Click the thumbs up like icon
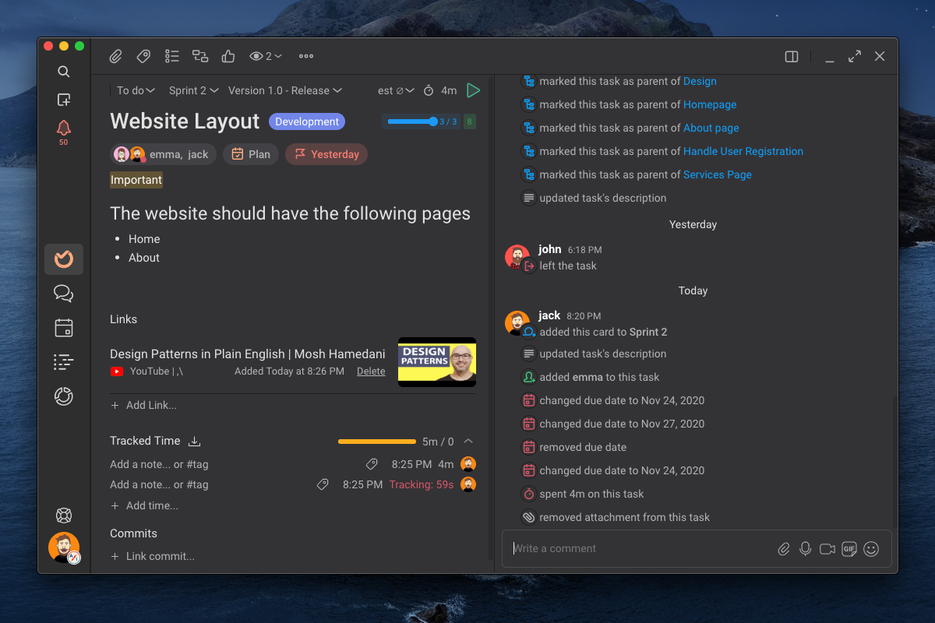935x623 pixels. [228, 57]
